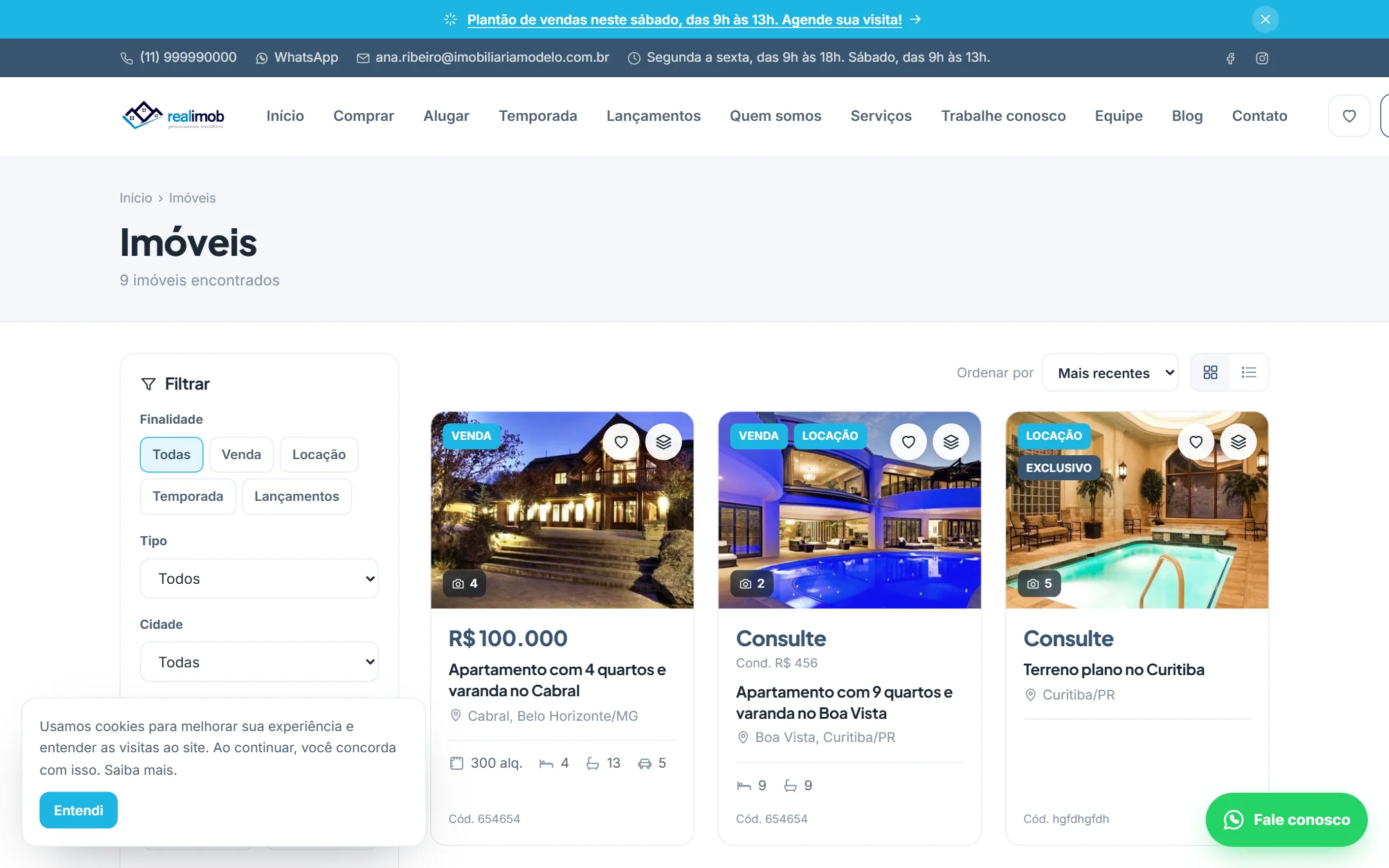Open favorites heart in the header
This screenshot has height=868, width=1389.
click(1349, 116)
